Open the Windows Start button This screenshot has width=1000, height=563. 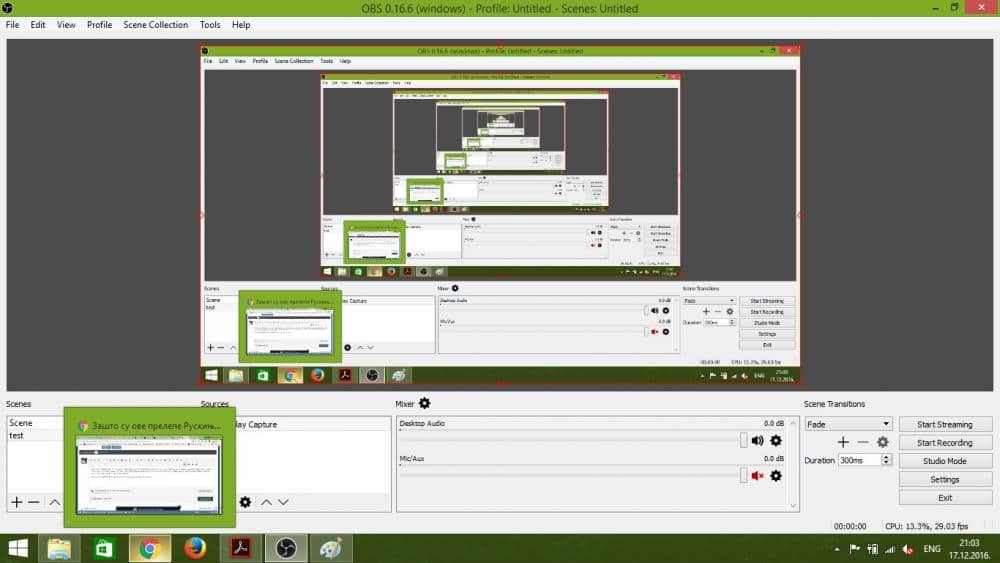[18, 548]
